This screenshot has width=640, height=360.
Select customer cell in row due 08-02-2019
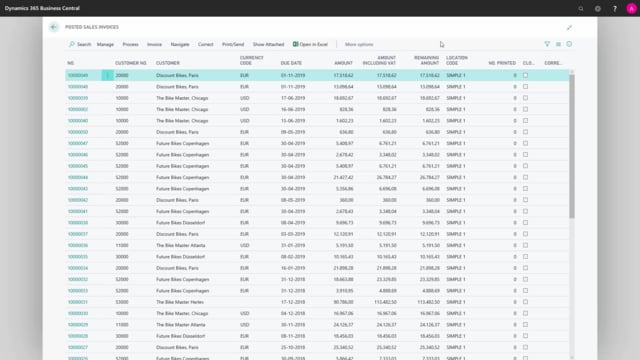click(x=180, y=257)
